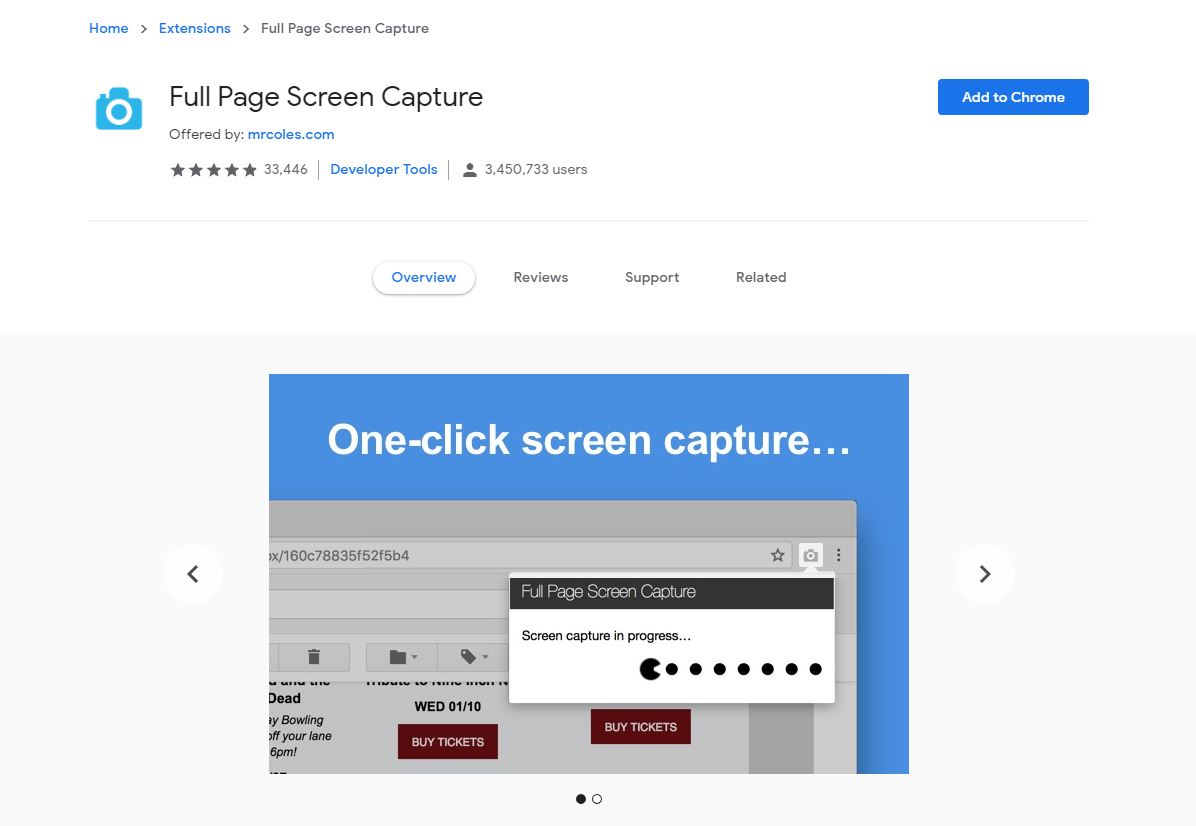The width and height of the screenshot is (1196, 826).
Task: Click the 33,446 ratings count
Action: click(x=285, y=169)
